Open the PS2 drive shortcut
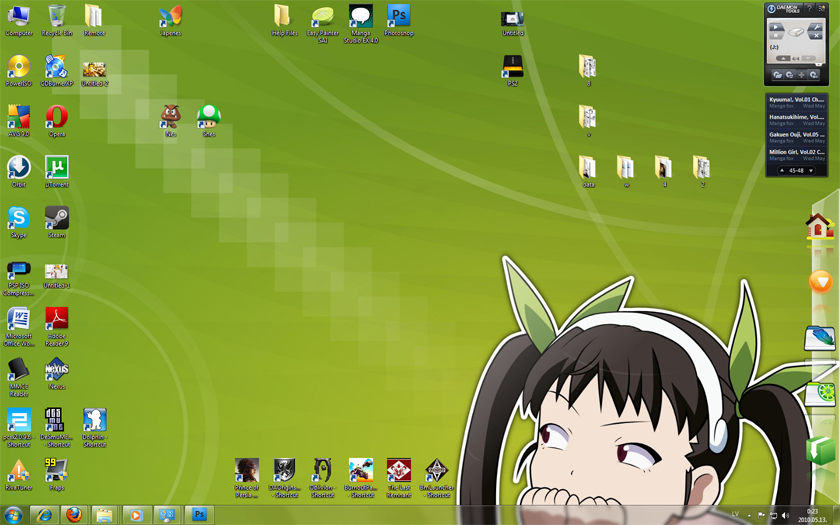Screen dimensions: 840x525 513,71
